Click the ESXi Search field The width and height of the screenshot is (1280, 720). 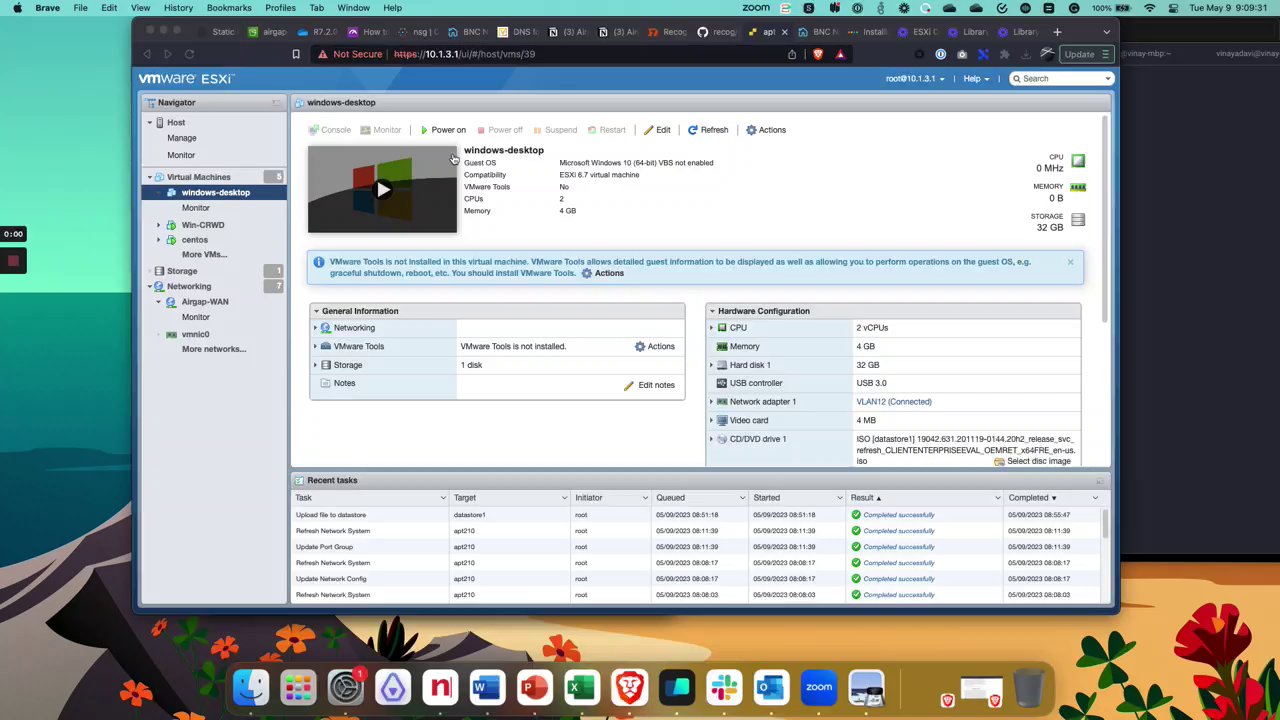(1061, 79)
